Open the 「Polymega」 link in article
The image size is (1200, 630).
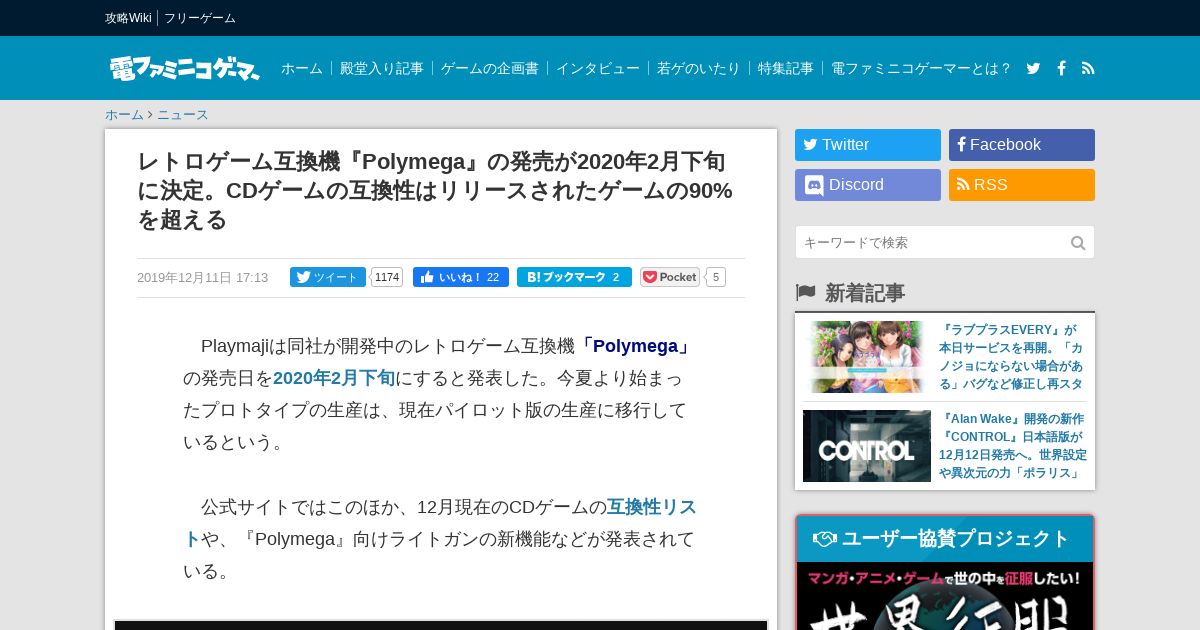pos(634,346)
